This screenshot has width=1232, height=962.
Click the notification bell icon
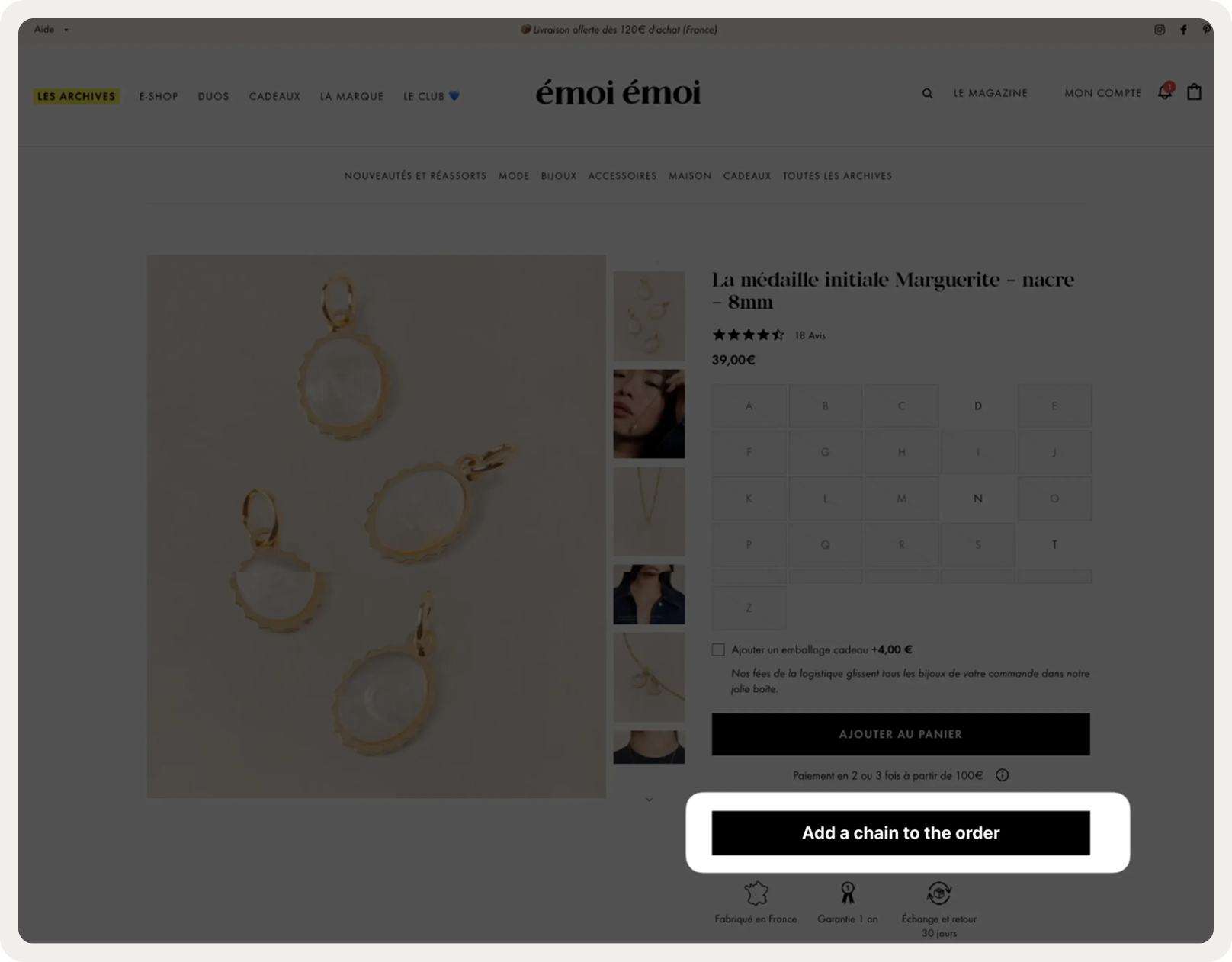point(1165,92)
